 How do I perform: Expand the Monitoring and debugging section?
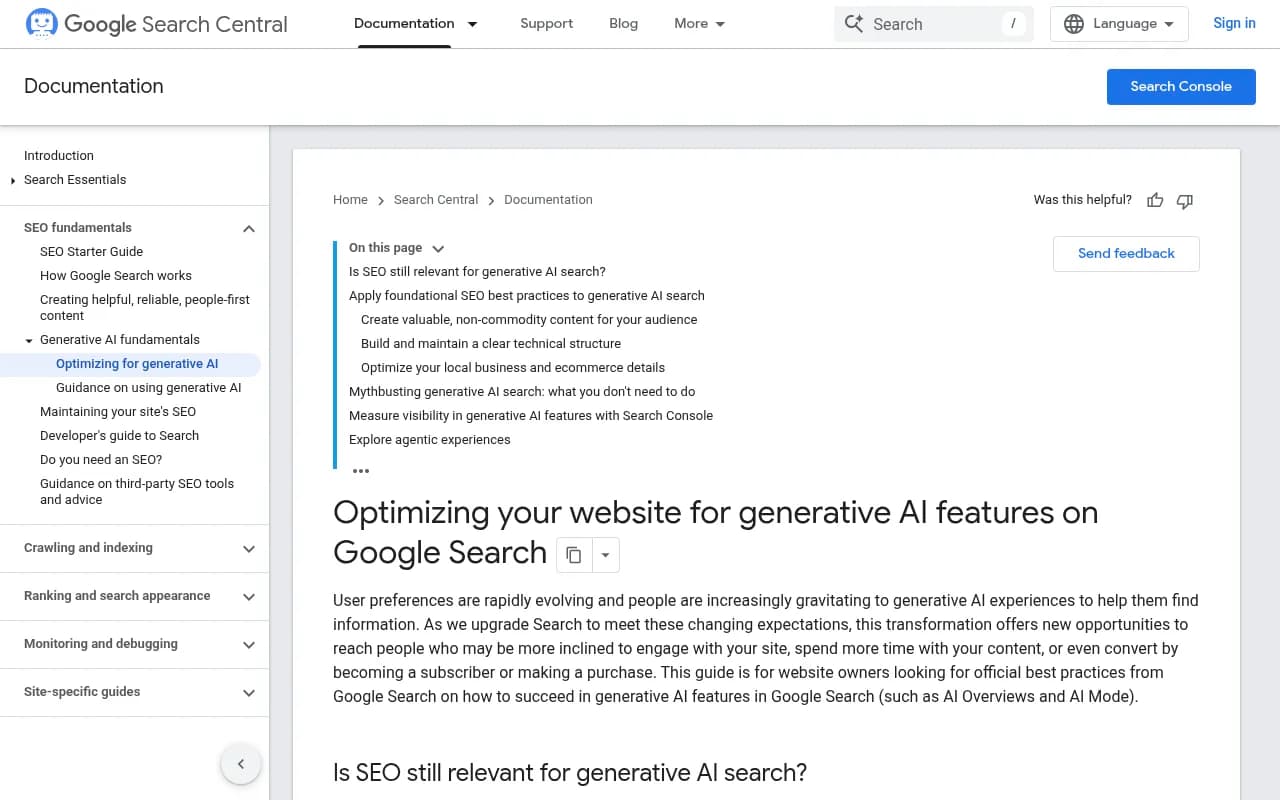(x=249, y=645)
